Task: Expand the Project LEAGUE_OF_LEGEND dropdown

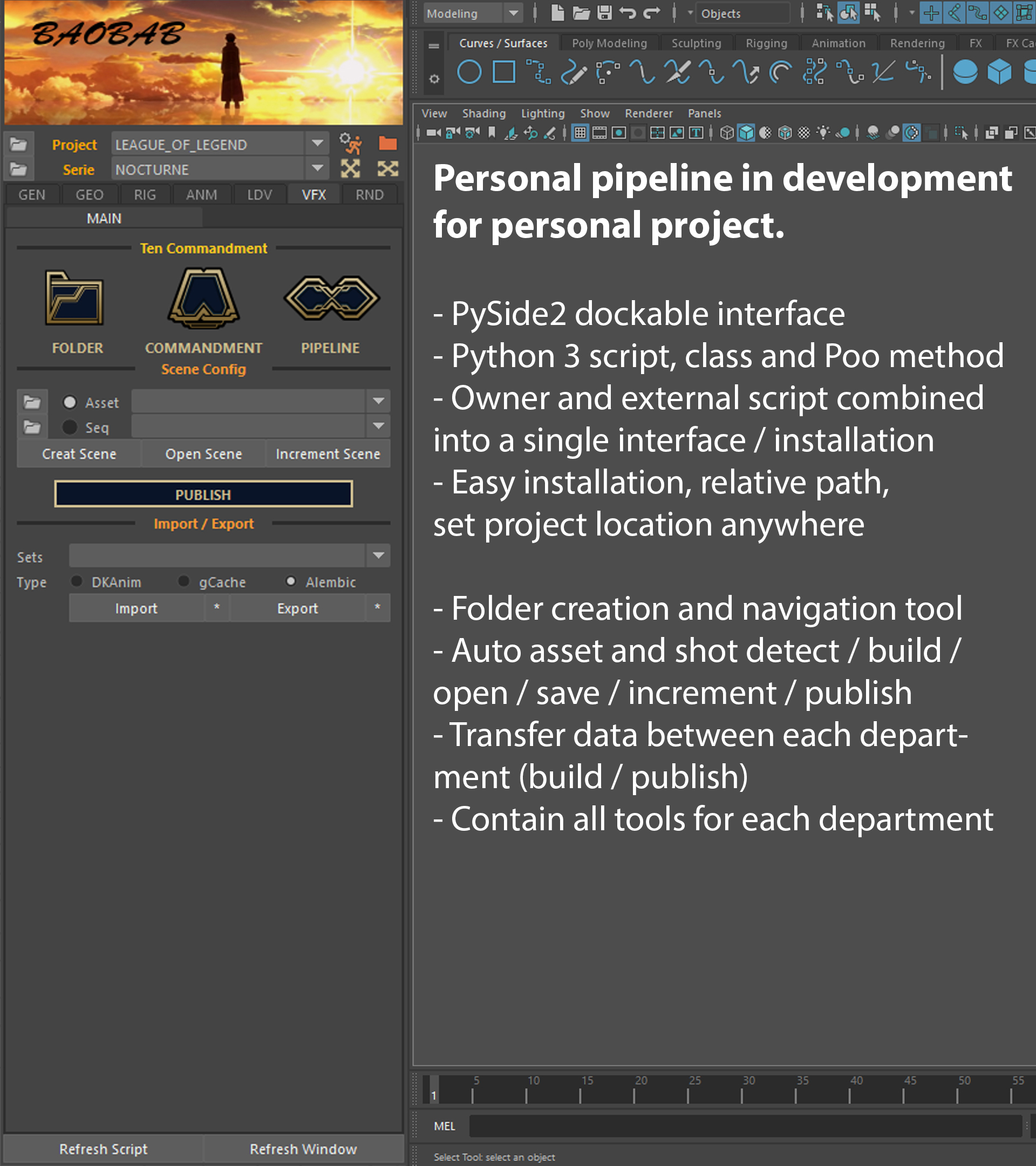Action: pos(318,144)
